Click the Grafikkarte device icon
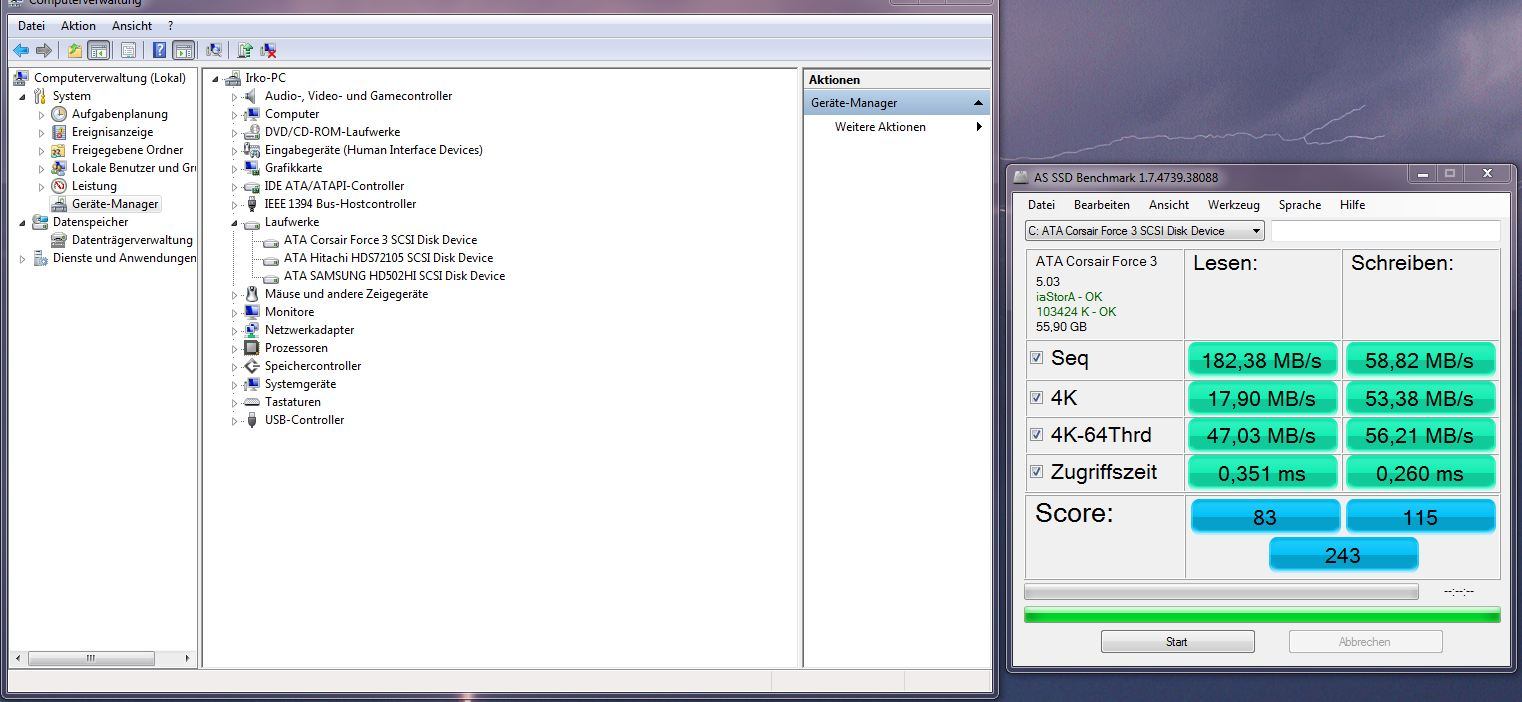Image resolution: width=1522 pixels, height=702 pixels. [x=252, y=168]
